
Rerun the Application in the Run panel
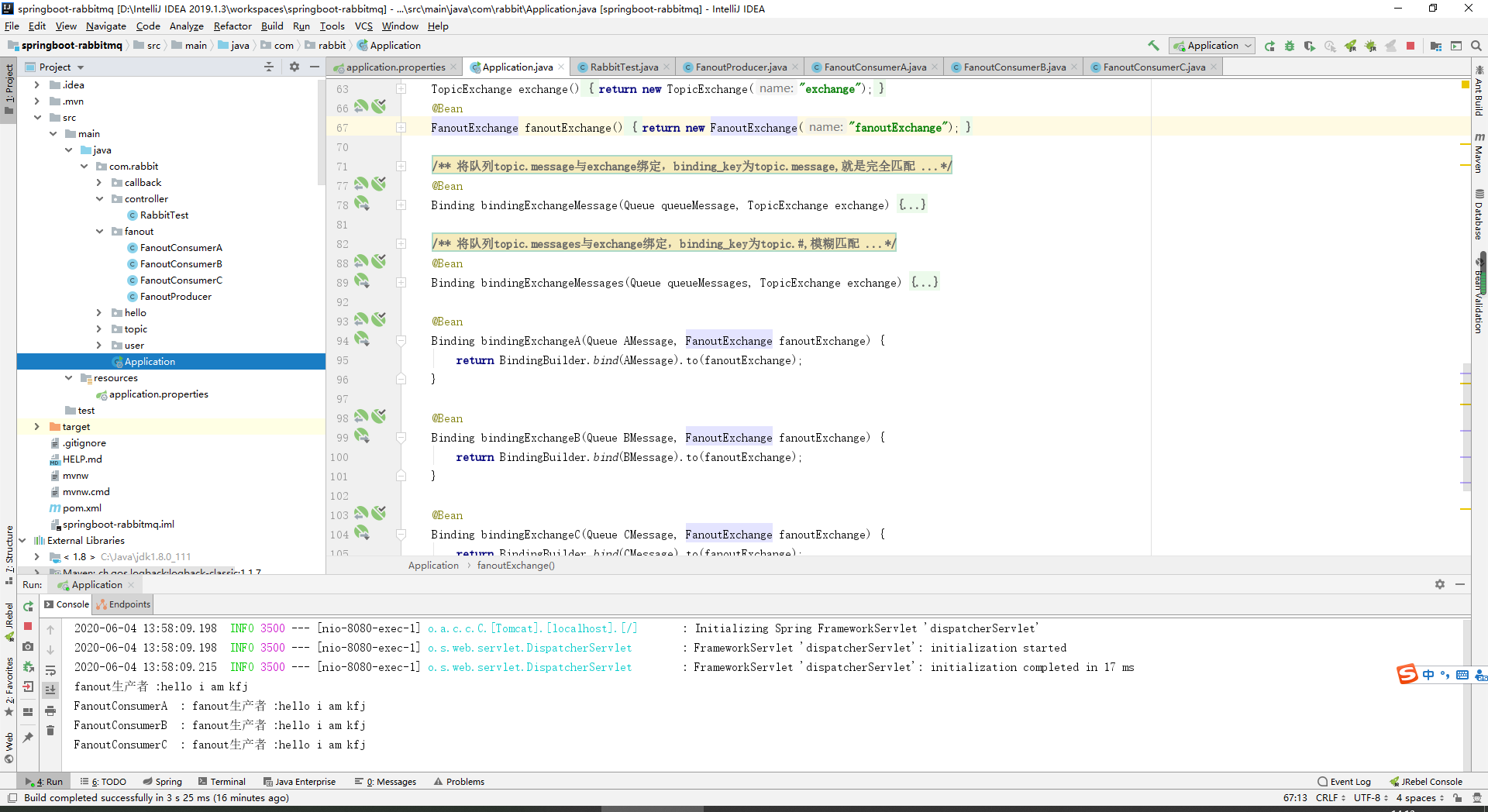click(x=27, y=607)
